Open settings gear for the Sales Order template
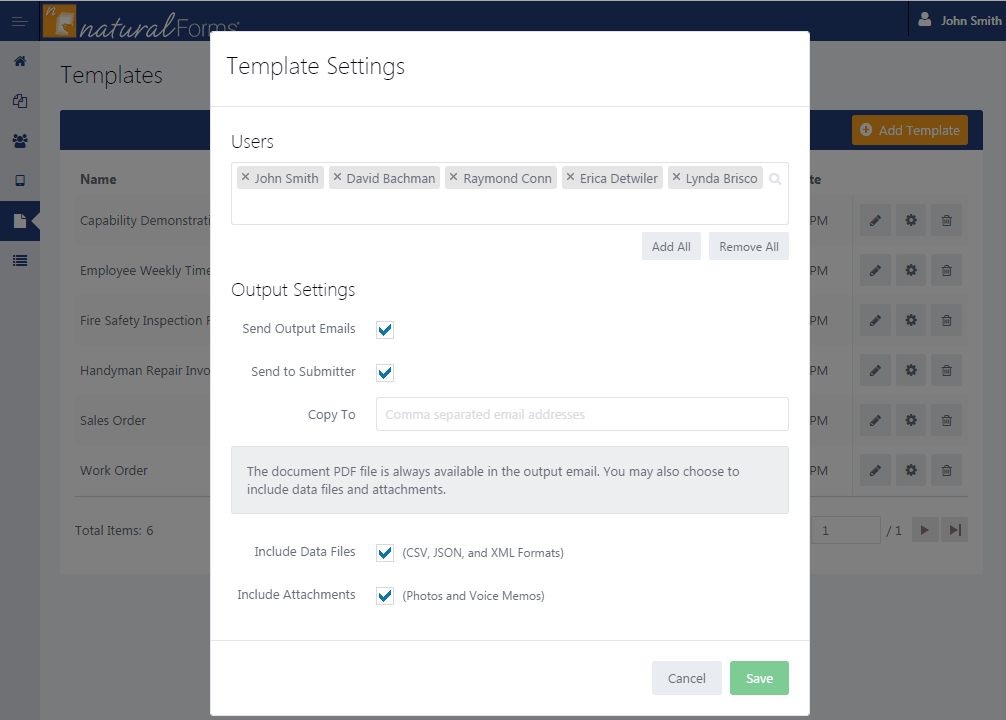Viewport: 1006px width, 720px height. (x=910, y=420)
